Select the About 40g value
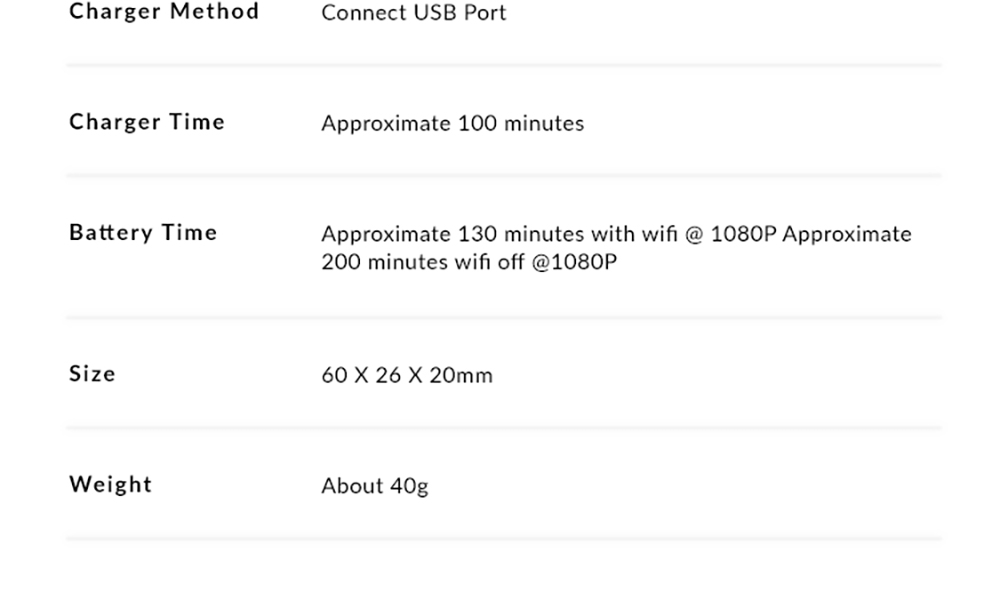Image resolution: width=1000 pixels, height=600 pixels. tap(374, 486)
